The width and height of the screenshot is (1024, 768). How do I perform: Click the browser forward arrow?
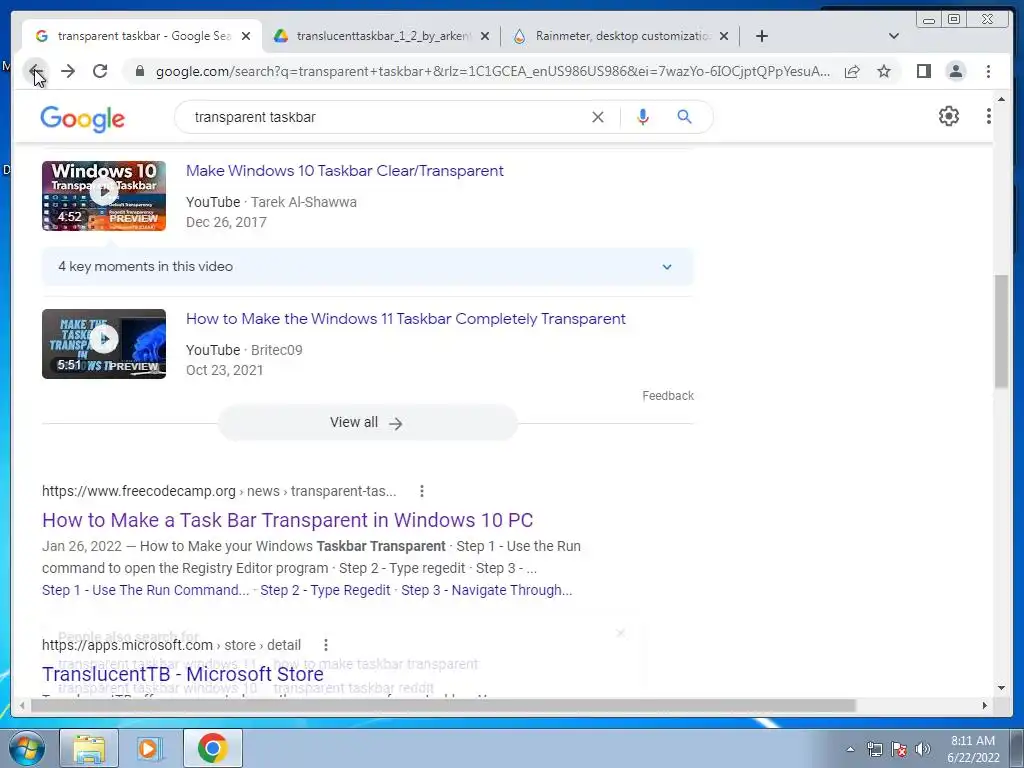click(68, 71)
